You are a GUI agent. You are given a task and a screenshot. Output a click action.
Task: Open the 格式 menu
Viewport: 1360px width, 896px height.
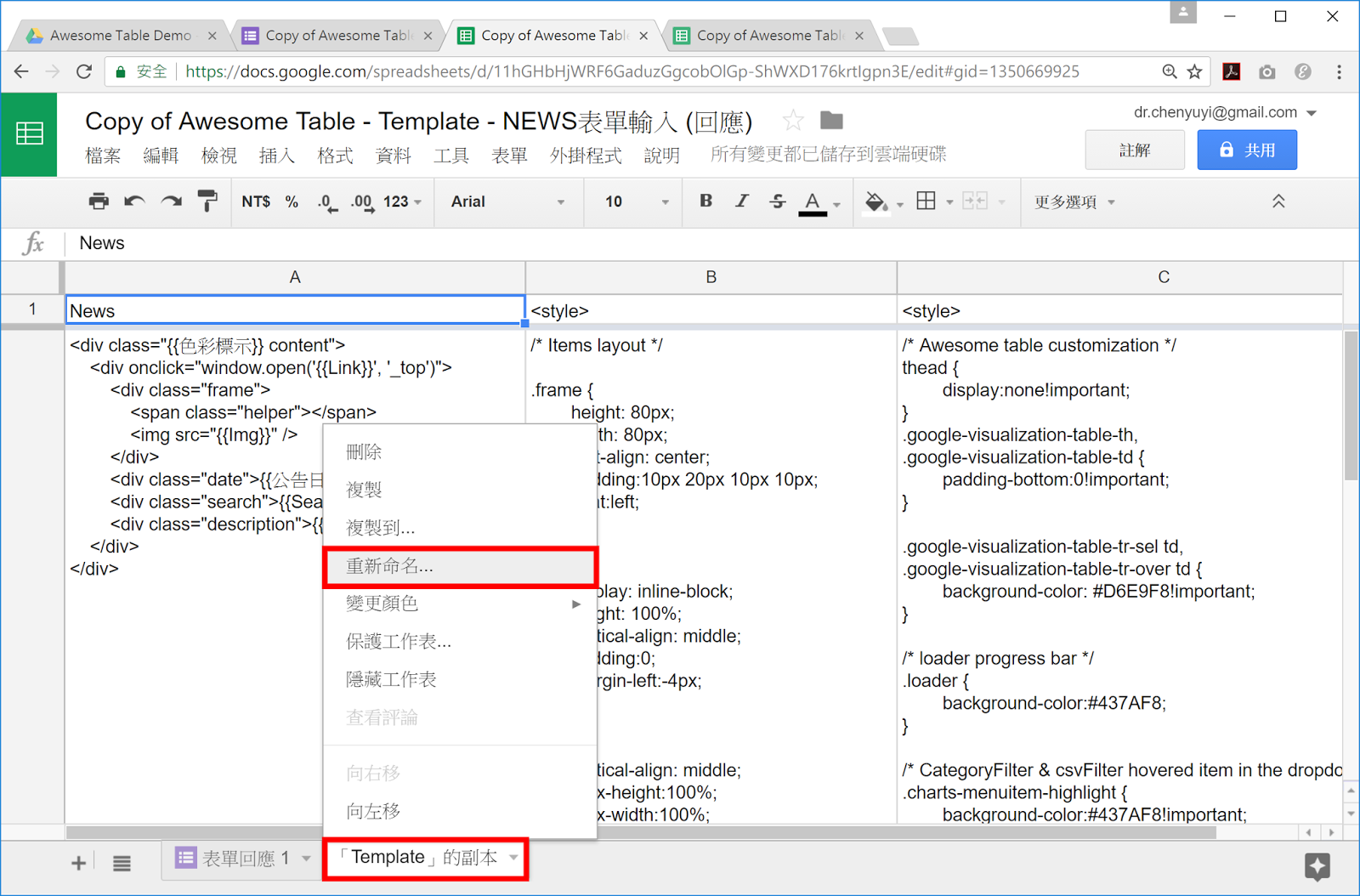[335, 156]
